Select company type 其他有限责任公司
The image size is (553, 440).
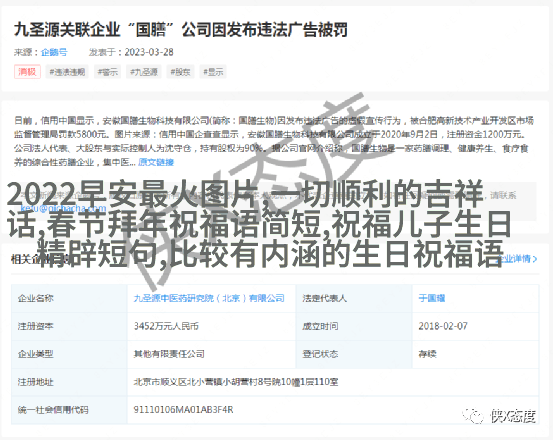pos(169,354)
